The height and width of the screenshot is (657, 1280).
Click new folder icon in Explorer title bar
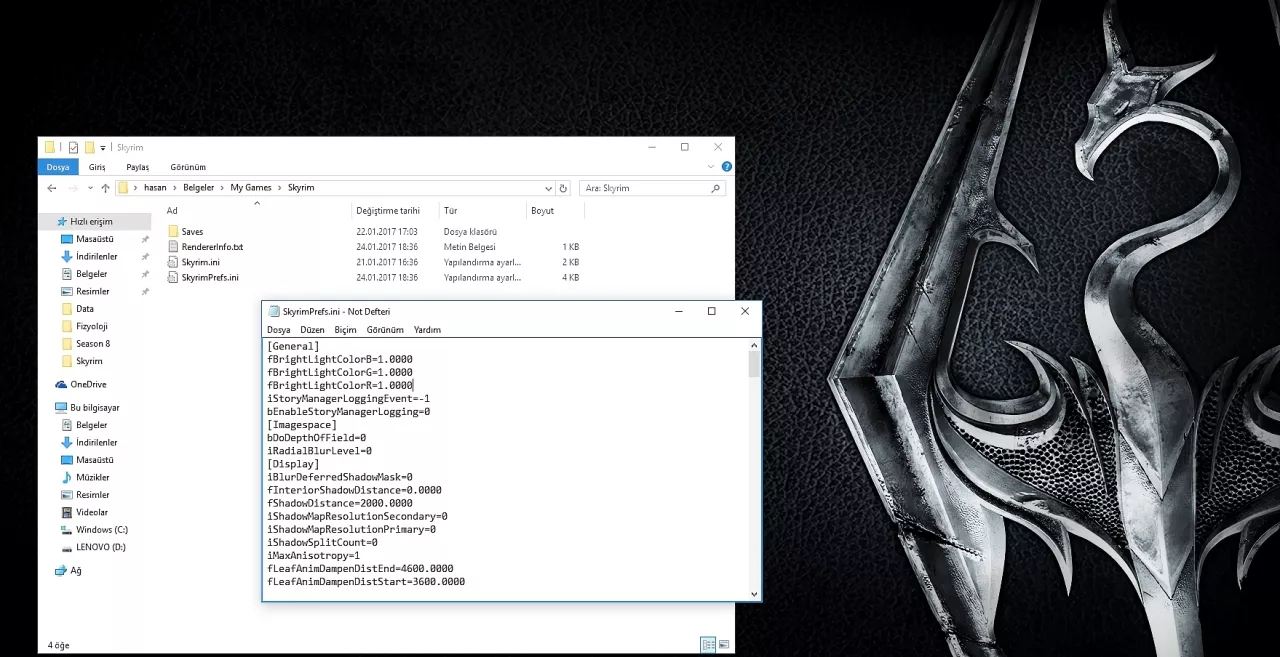point(89,147)
